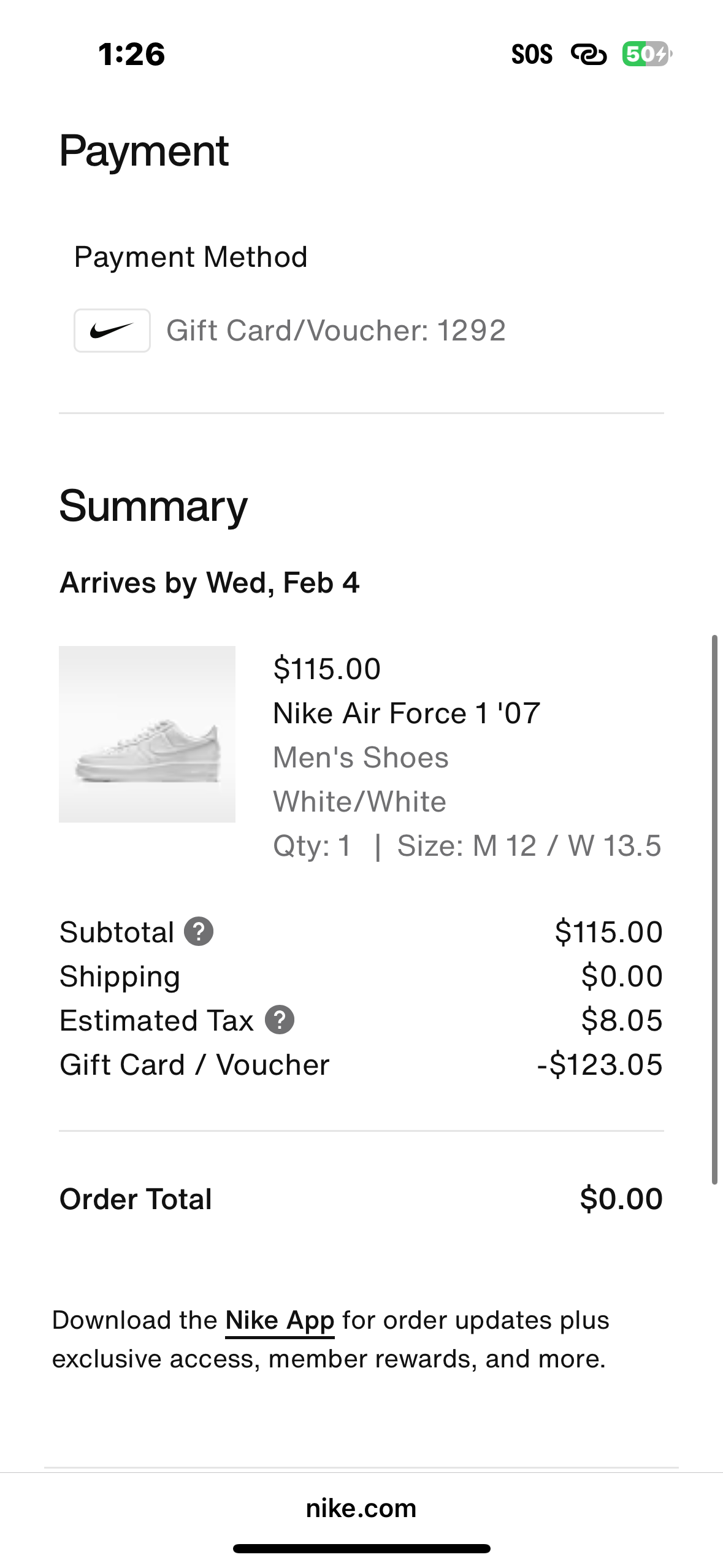The height and width of the screenshot is (1568, 723).
Task: Tap the SOS status indicator
Action: 532,54
